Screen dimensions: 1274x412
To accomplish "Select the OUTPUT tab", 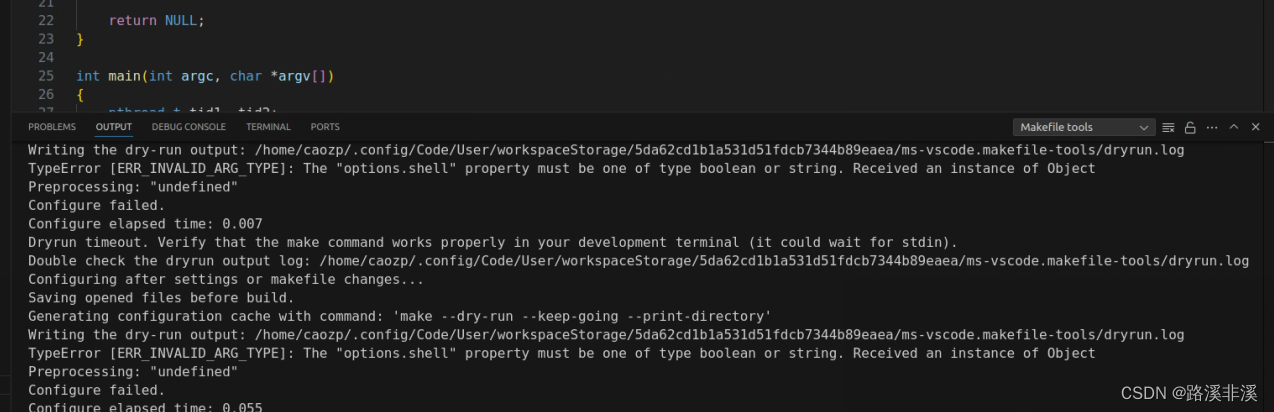I will point(114,127).
